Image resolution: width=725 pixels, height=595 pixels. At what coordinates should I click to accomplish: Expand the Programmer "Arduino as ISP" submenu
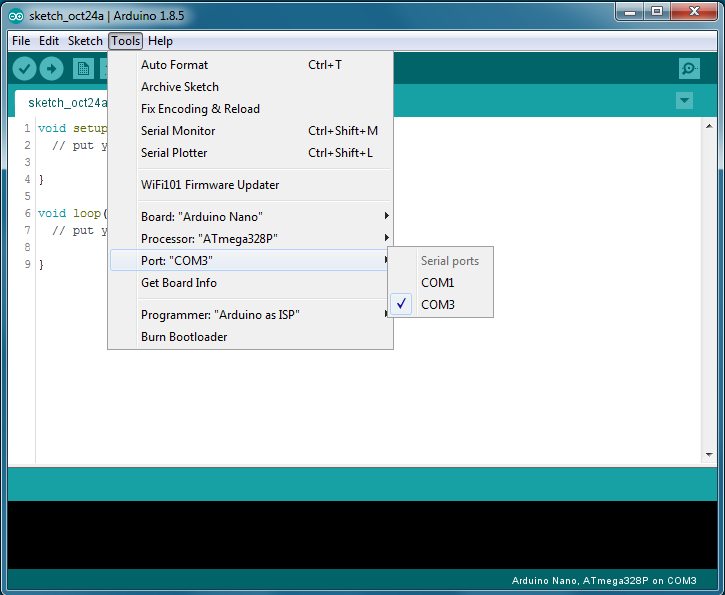coord(251,315)
